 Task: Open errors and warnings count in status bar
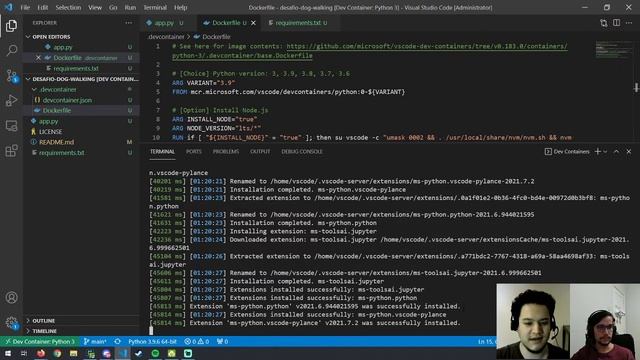(x=196, y=341)
